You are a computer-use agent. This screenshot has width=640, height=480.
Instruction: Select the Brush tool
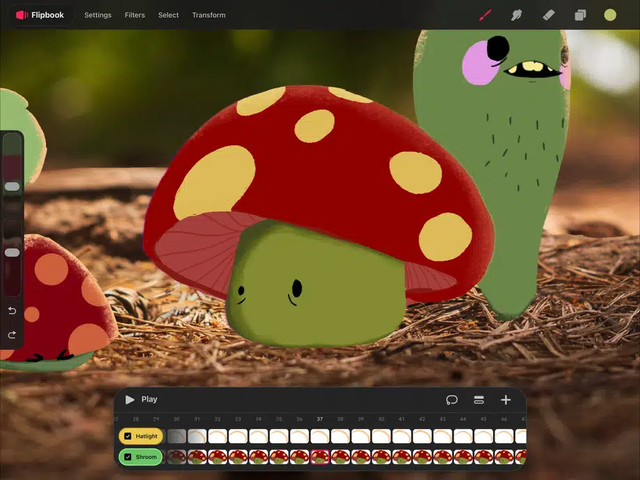coord(486,15)
